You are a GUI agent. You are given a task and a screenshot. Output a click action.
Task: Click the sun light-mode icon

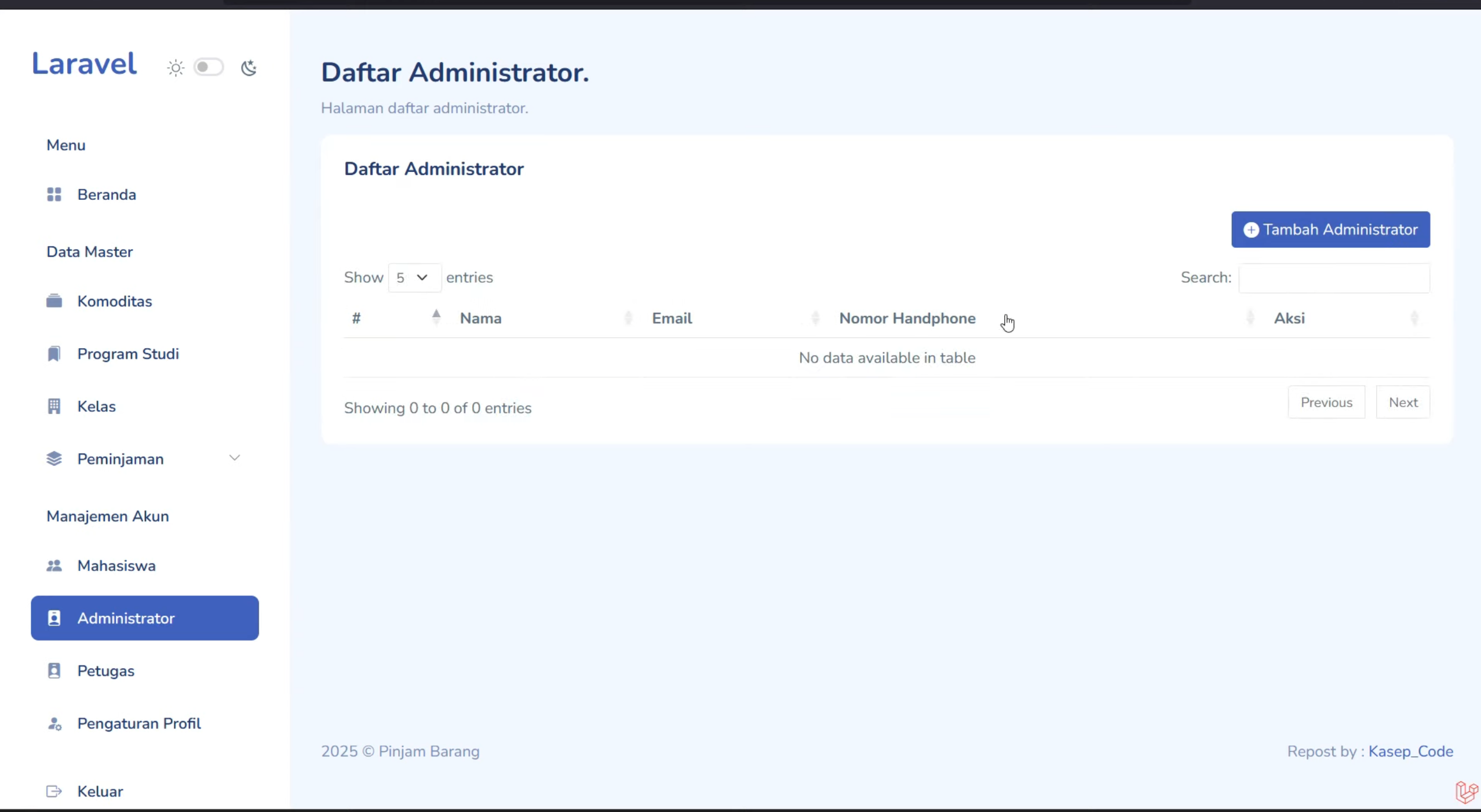point(176,68)
